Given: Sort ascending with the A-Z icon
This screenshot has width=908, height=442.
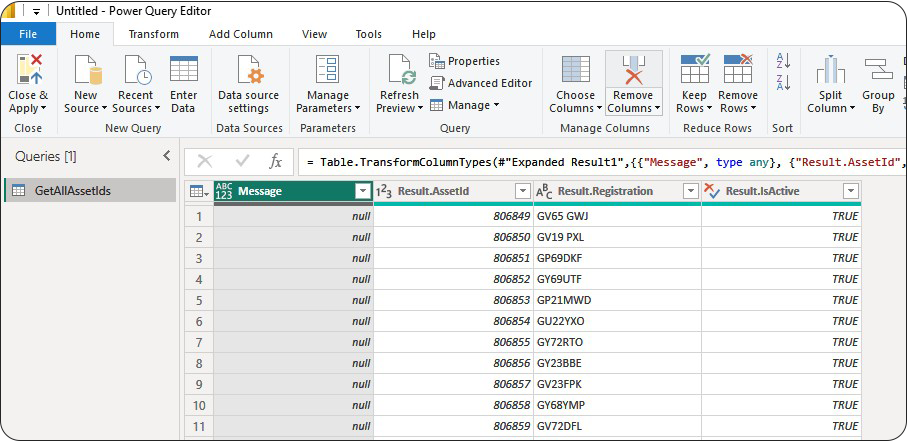Looking at the screenshot, I should [783, 61].
